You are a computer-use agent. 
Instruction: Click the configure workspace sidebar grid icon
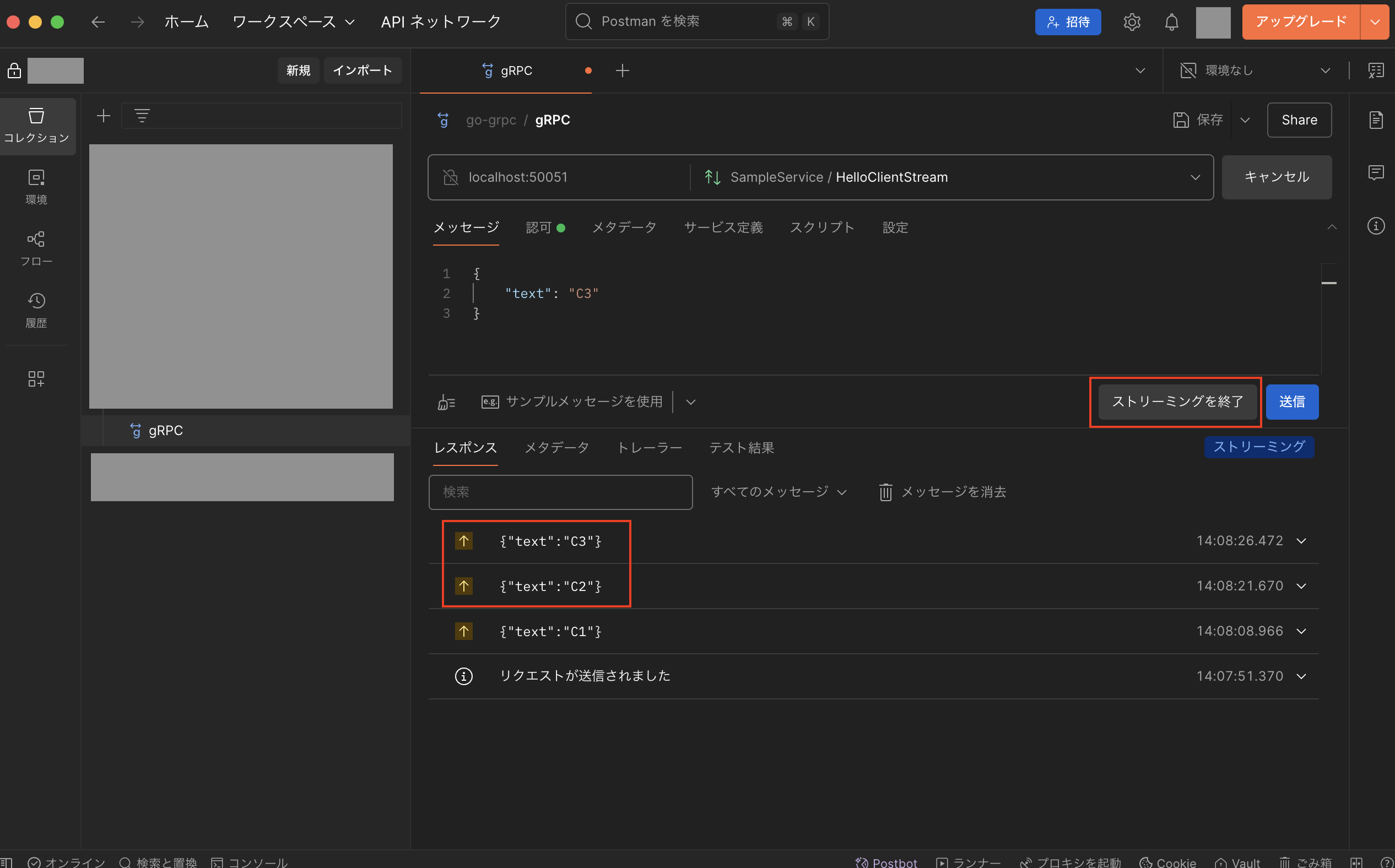click(x=36, y=378)
